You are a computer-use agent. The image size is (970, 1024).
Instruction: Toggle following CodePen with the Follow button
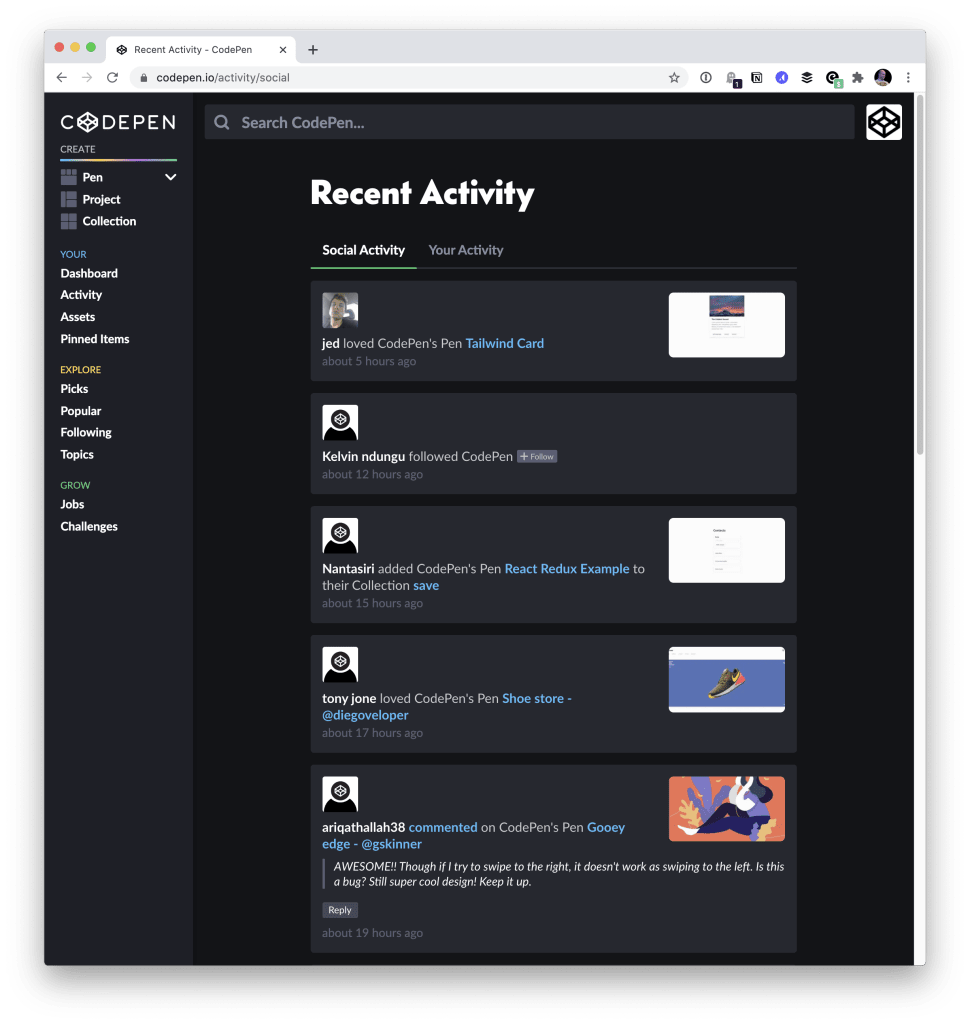(x=537, y=456)
